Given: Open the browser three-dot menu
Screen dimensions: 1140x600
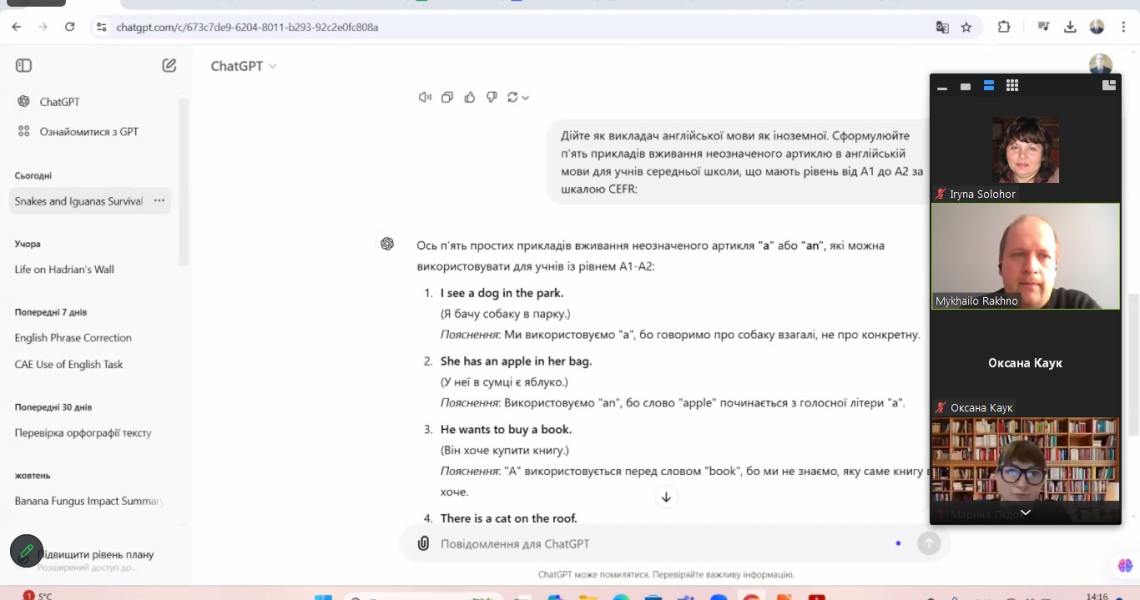Looking at the screenshot, I should pos(1123,27).
